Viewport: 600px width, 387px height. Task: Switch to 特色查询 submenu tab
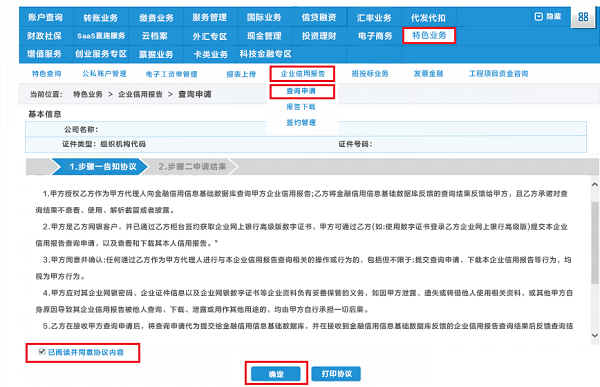[46, 73]
